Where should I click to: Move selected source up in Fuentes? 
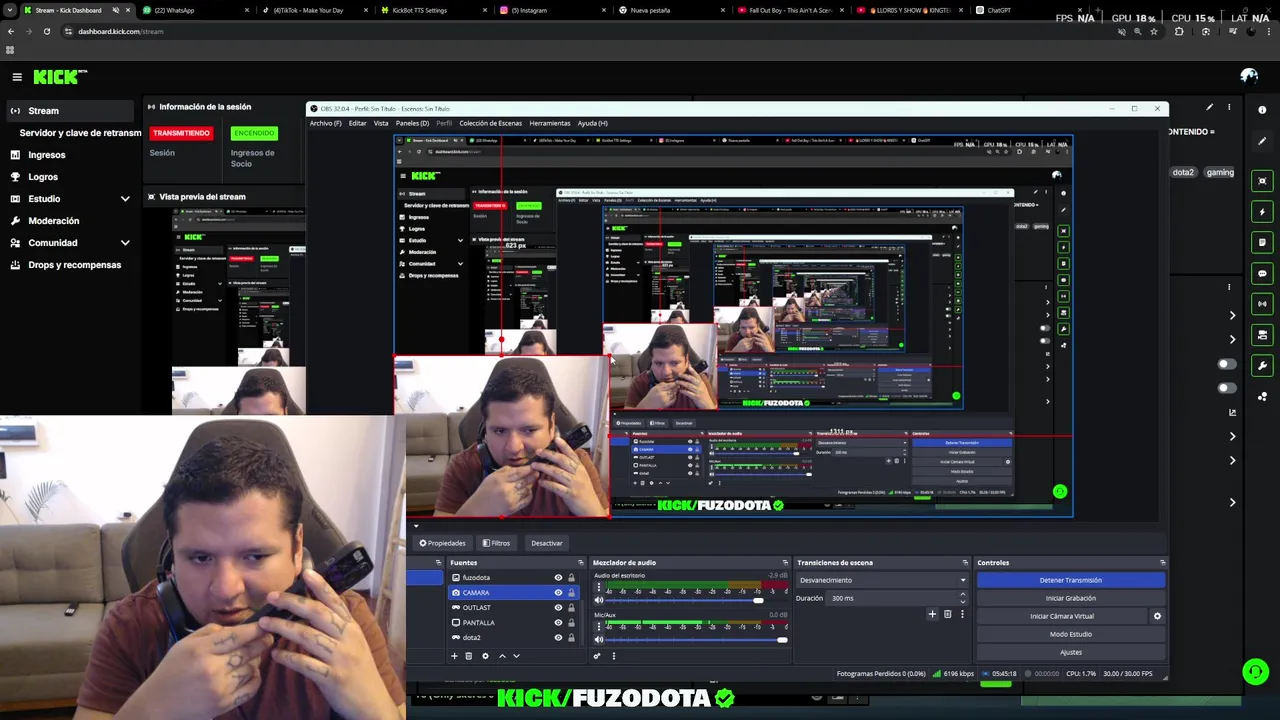pos(502,656)
